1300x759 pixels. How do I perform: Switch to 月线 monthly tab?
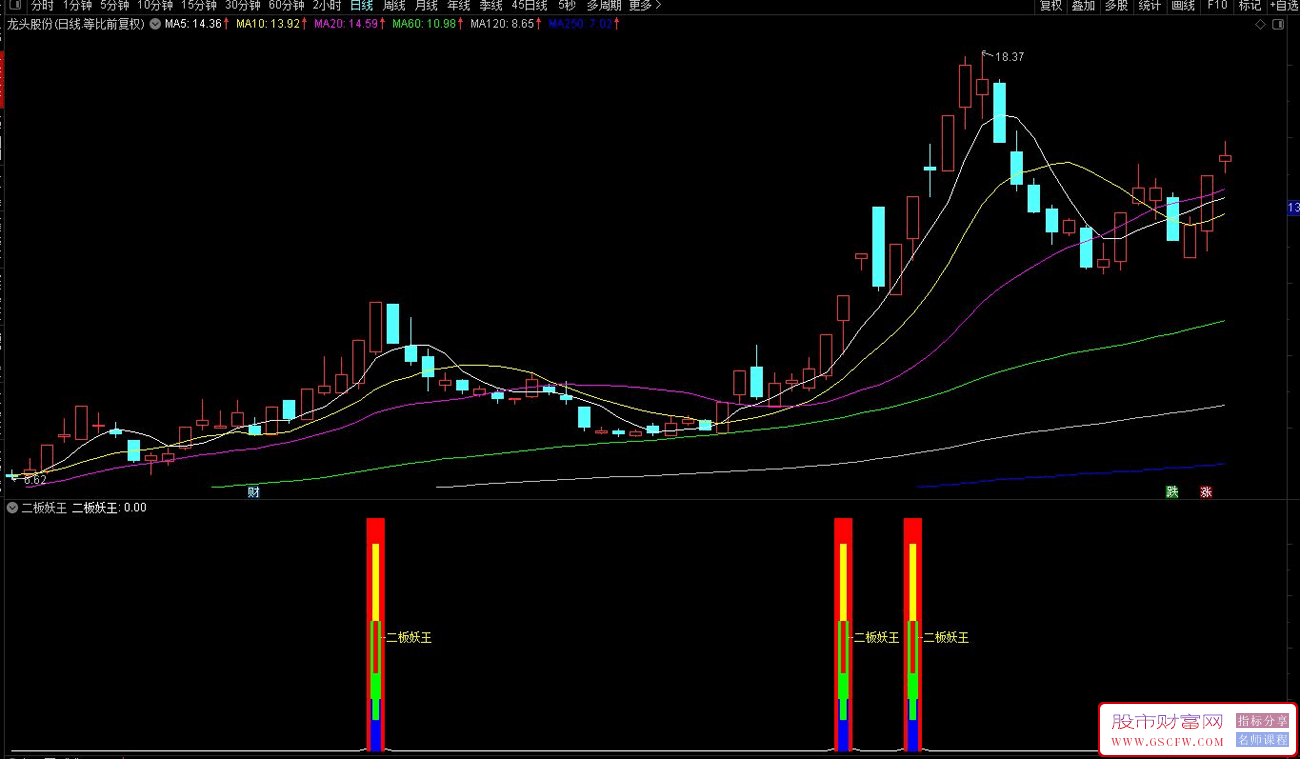pyautogui.click(x=426, y=5)
